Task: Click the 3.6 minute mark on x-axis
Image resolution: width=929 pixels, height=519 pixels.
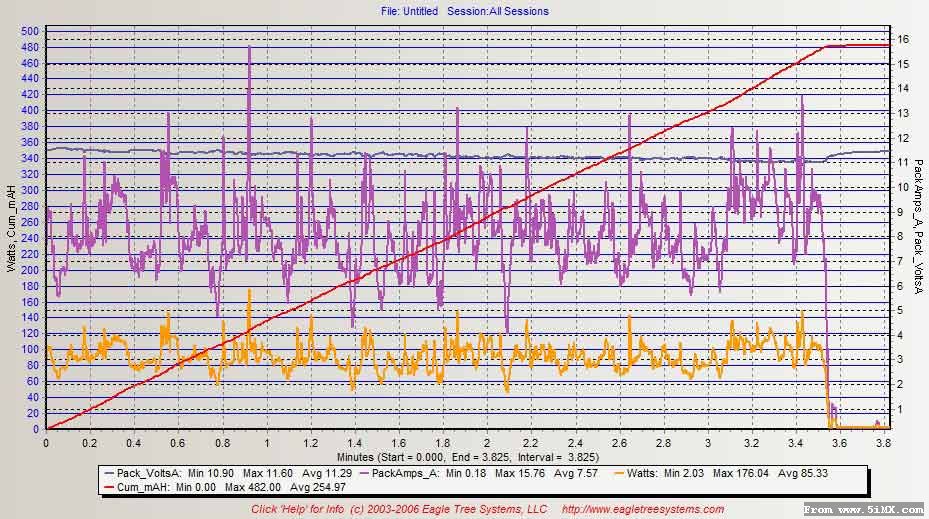Action: point(839,442)
